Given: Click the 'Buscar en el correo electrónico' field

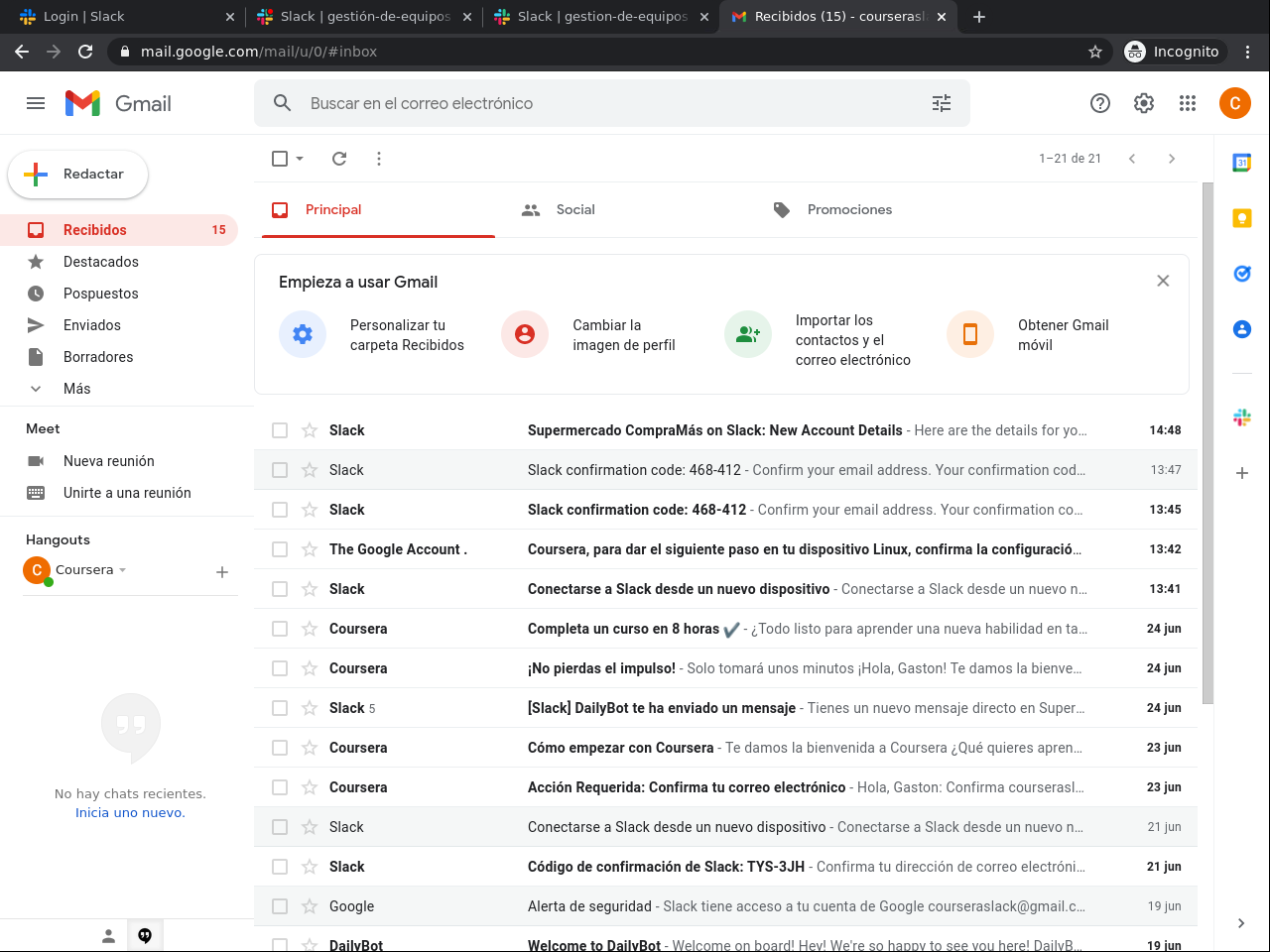Looking at the screenshot, I should pos(612,103).
